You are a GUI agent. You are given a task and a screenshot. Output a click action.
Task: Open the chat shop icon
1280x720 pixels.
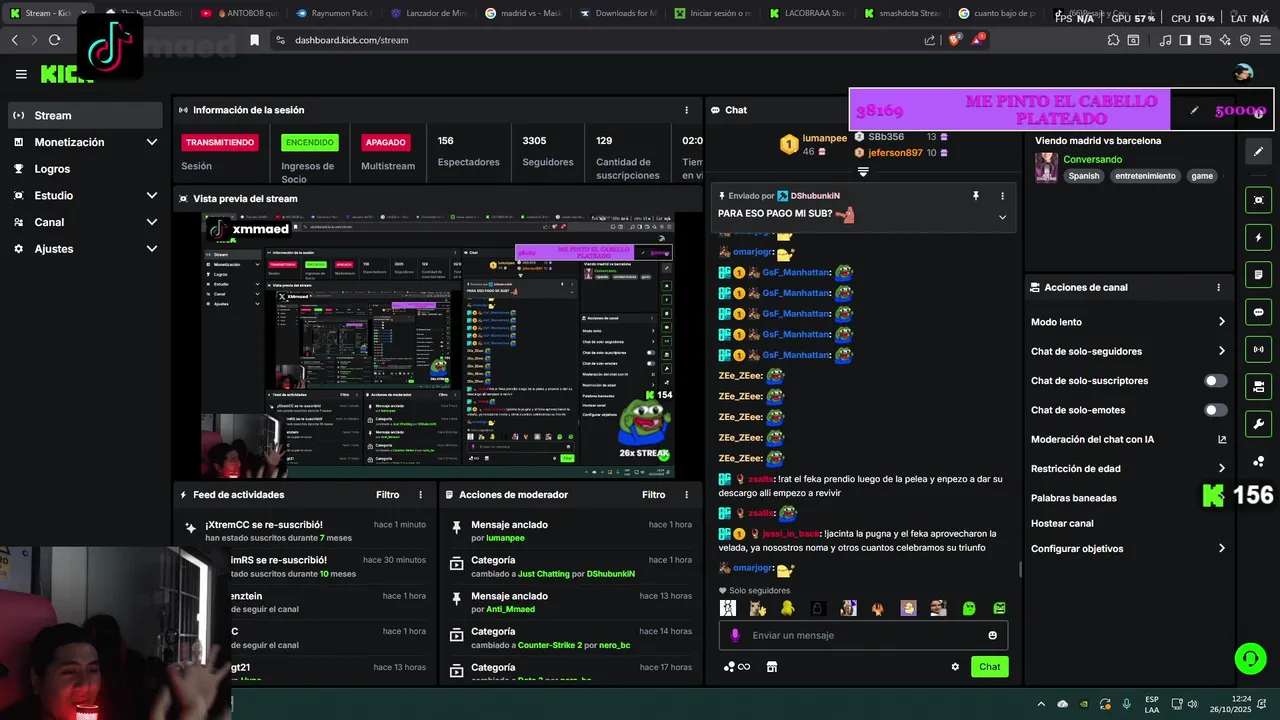(x=771, y=667)
